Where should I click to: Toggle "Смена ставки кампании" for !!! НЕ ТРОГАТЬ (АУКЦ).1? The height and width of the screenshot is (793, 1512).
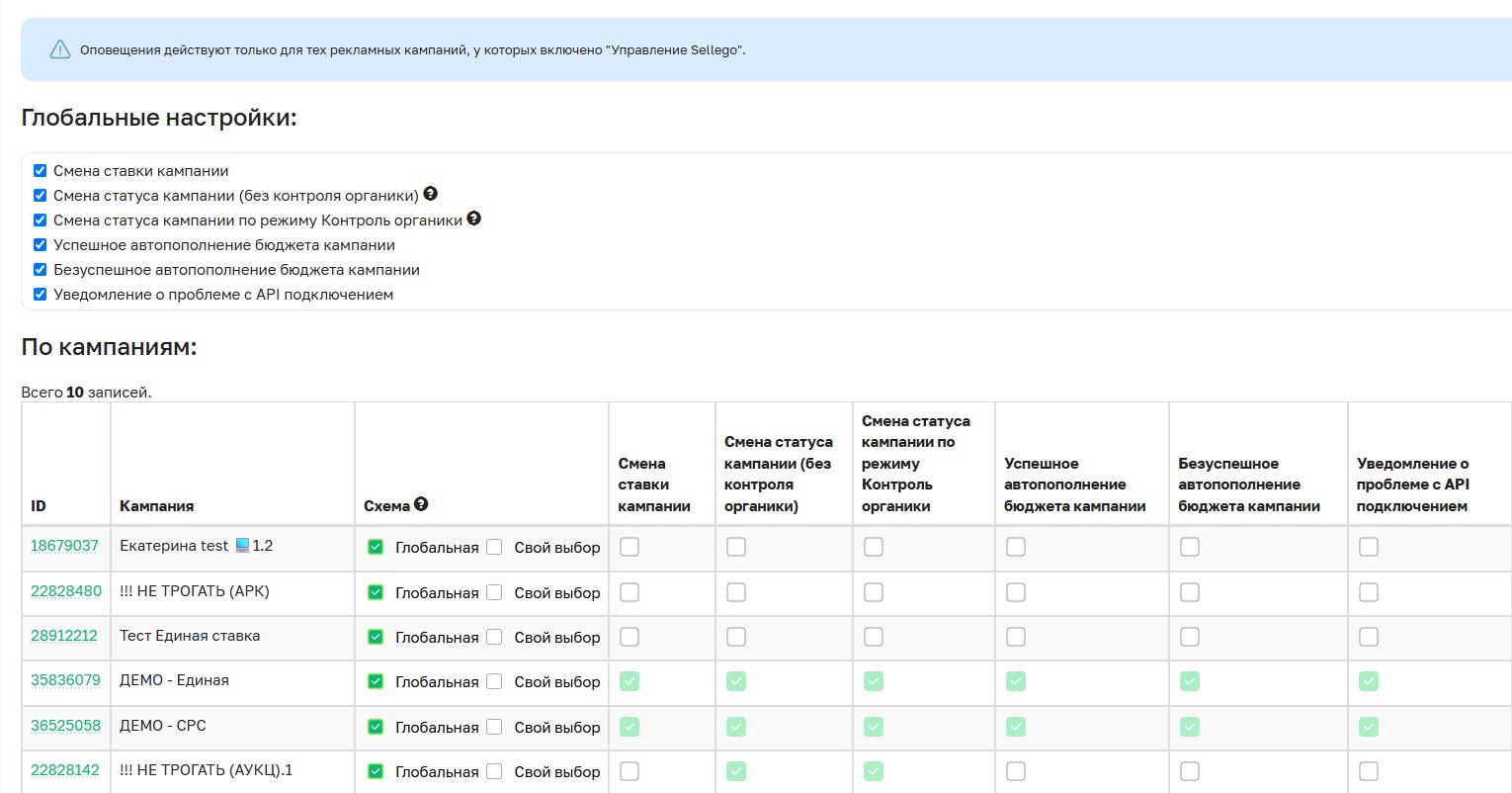point(630,771)
